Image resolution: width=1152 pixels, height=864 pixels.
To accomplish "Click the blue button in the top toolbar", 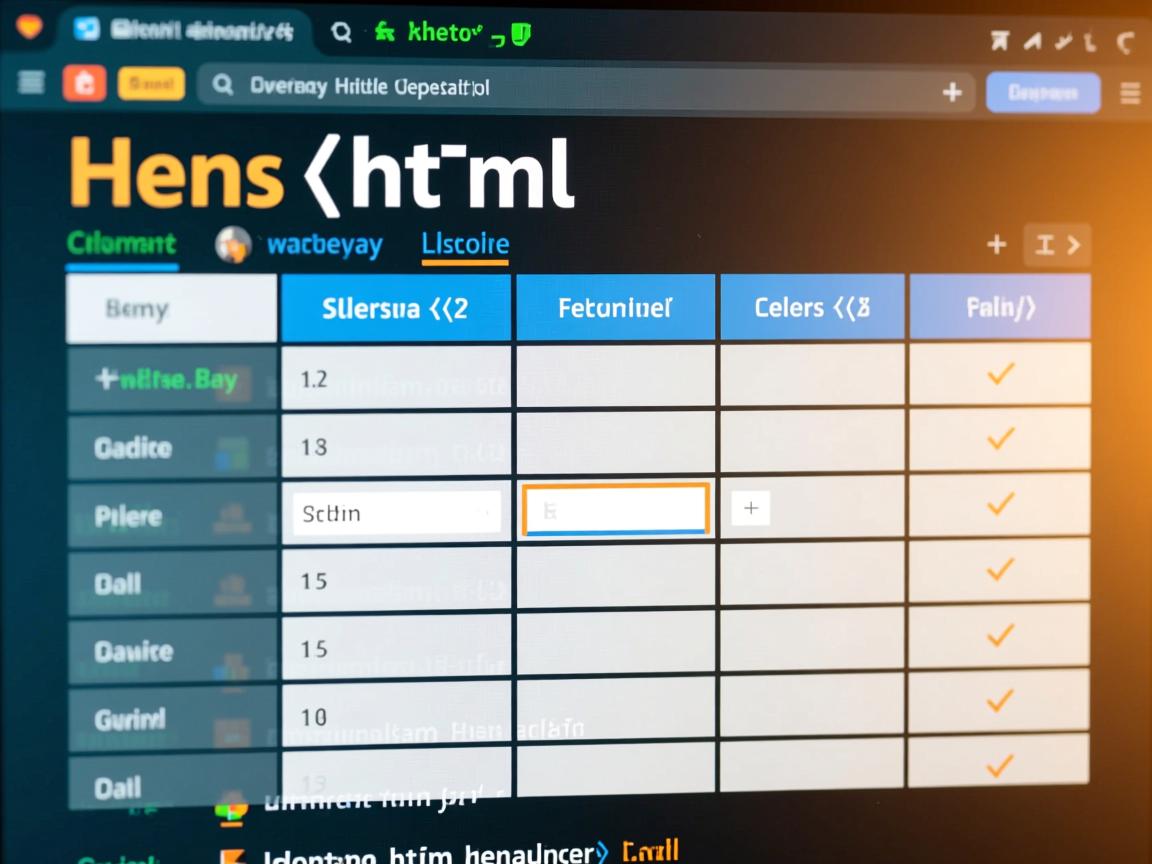I will point(1042,93).
